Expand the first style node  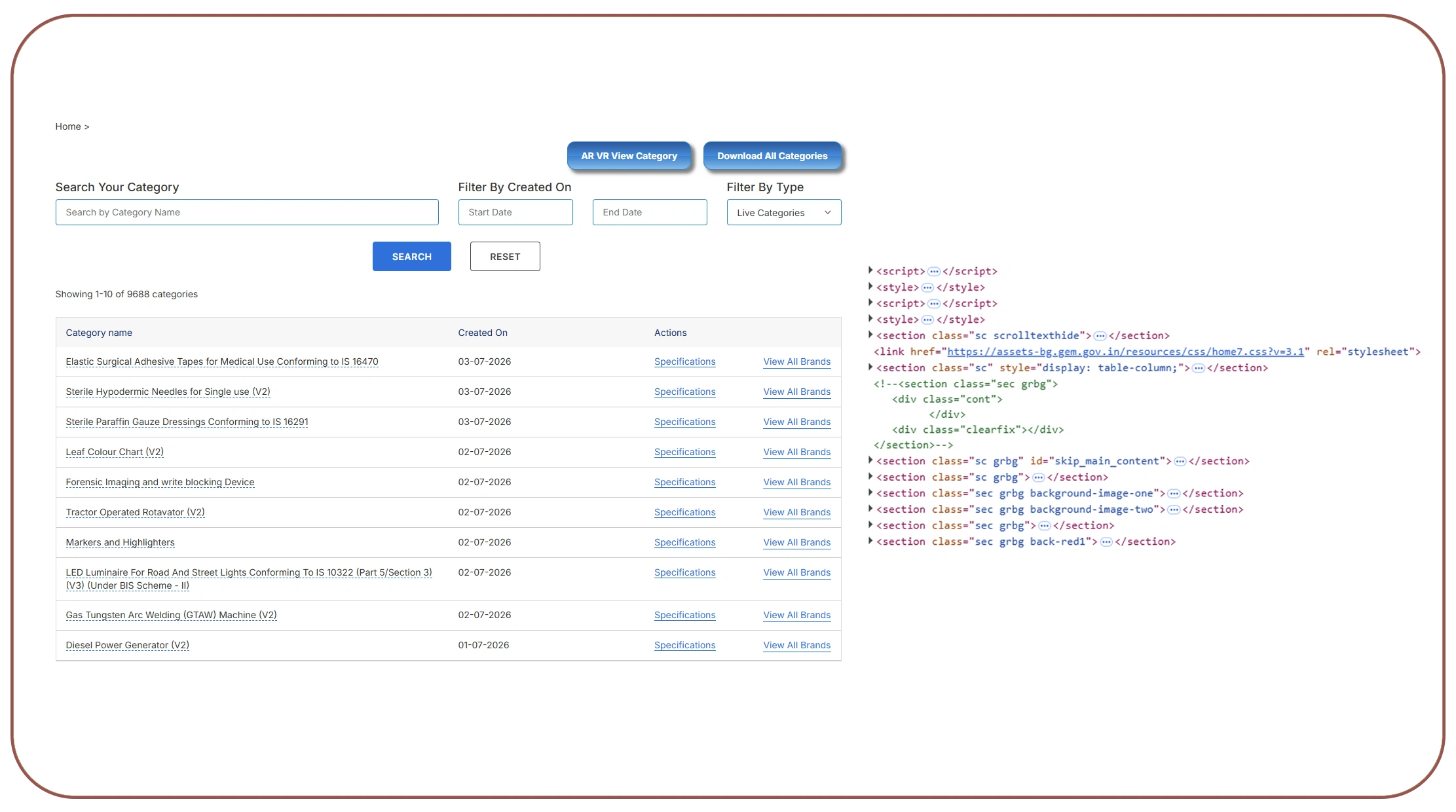tap(870, 287)
